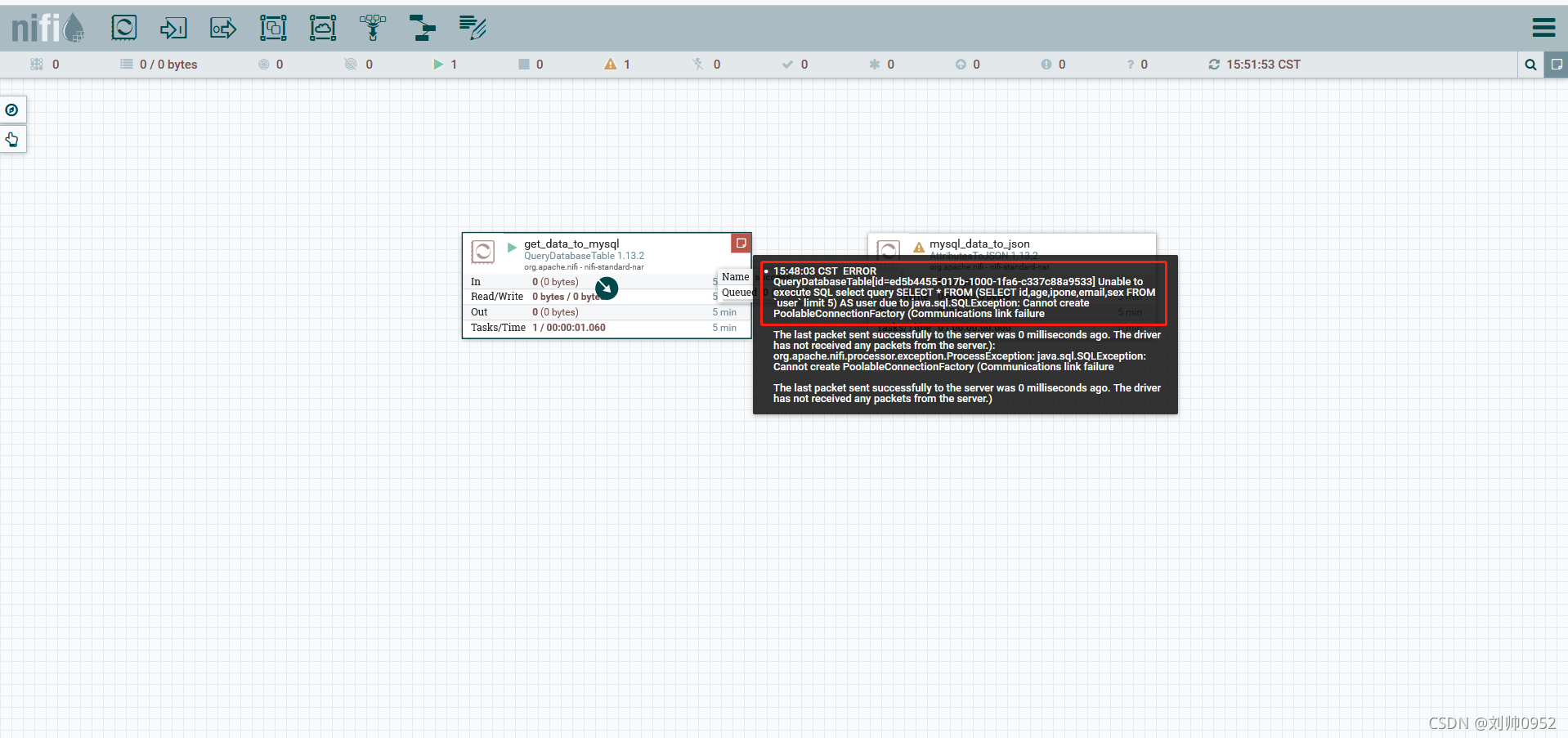The width and height of the screenshot is (1568, 738).
Task: Click the NiFi logo
Action: tap(47, 28)
